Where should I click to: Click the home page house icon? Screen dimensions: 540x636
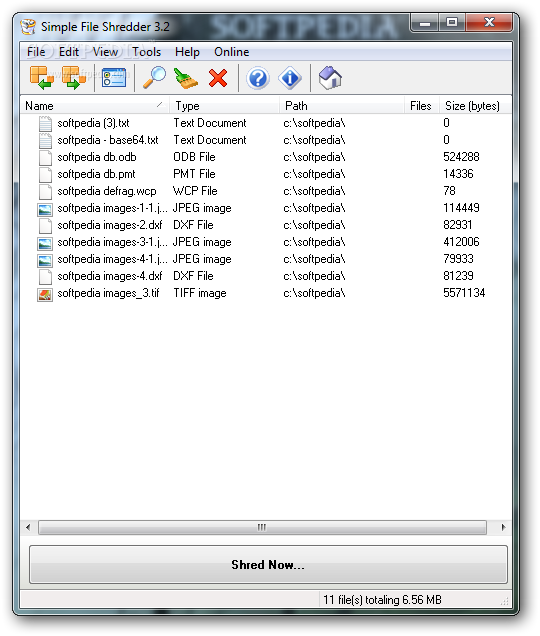click(x=330, y=78)
